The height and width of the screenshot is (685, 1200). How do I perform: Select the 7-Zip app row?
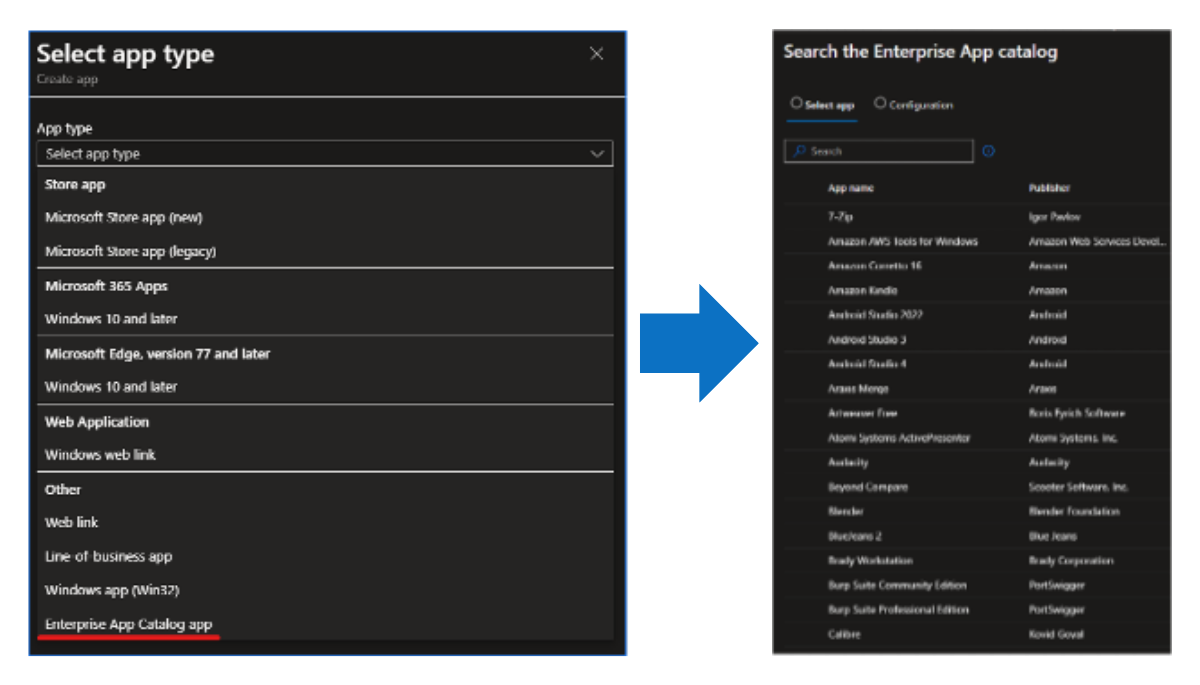click(x=977, y=216)
